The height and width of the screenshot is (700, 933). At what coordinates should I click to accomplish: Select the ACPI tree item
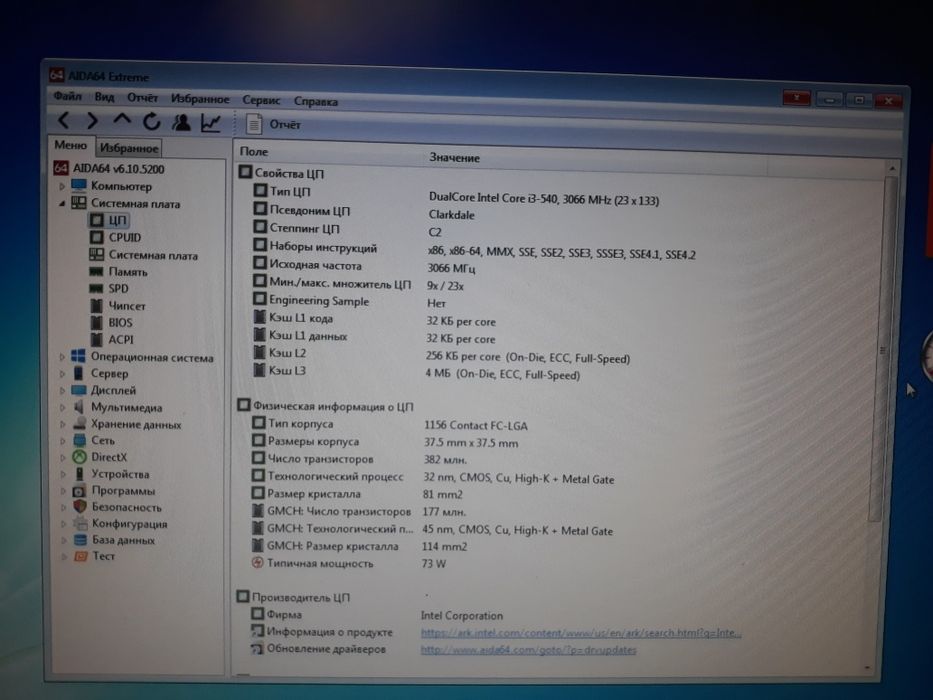pos(112,339)
